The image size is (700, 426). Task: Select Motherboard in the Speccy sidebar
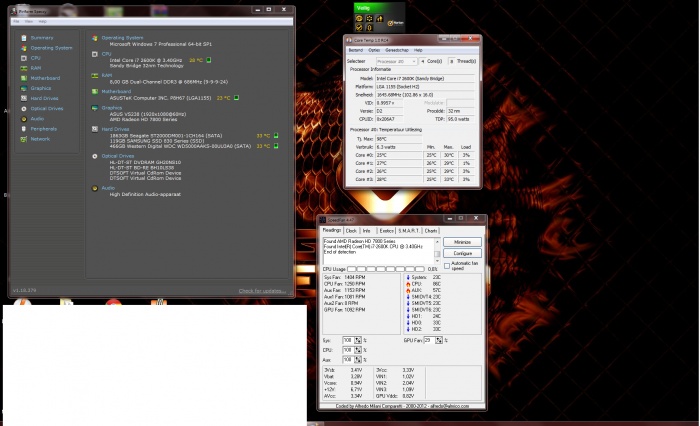(45, 77)
